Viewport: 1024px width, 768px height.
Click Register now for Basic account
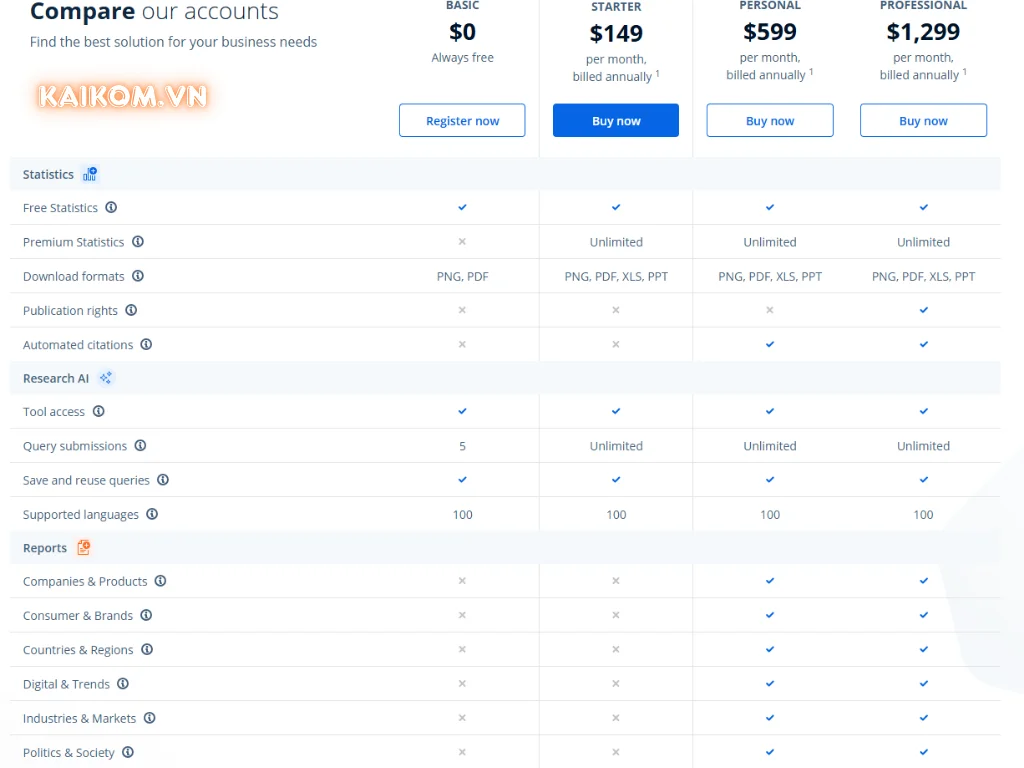(x=462, y=121)
